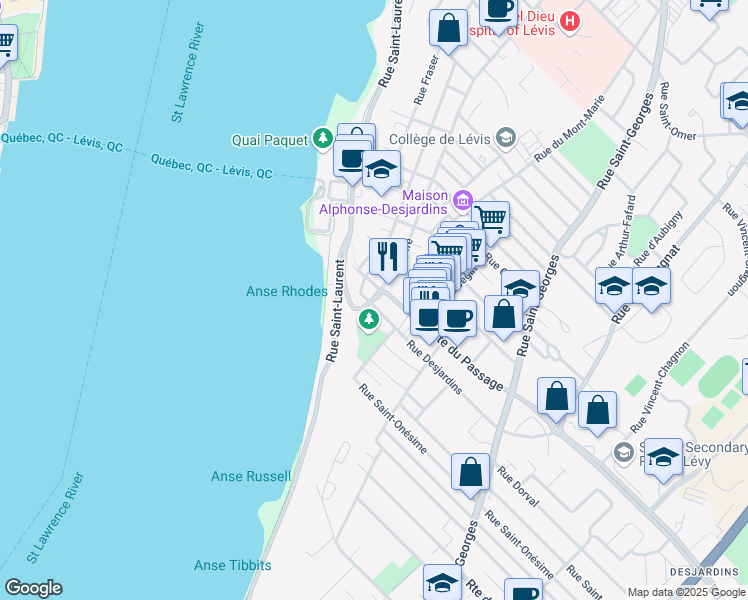Viewport: 748px width, 600px height.
Task: Click the Anse Tibbits label
Action: pos(233,565)
